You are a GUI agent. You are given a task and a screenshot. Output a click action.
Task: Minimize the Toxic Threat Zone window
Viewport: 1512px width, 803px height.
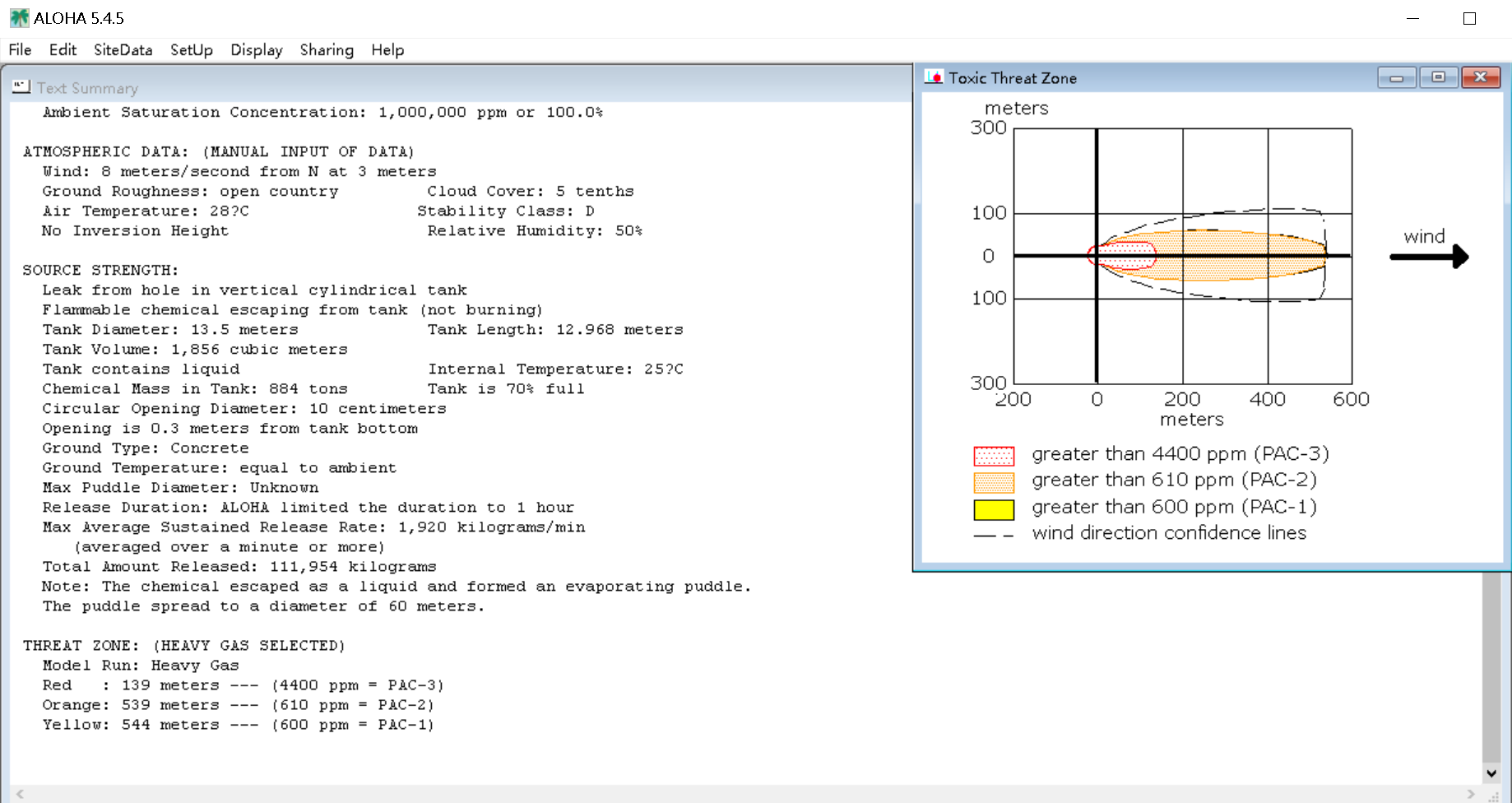point(1397,77)
